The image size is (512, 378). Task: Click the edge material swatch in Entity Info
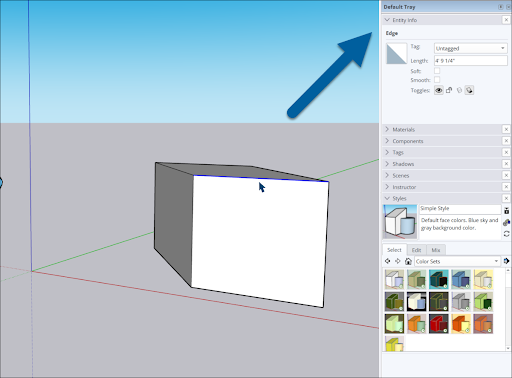pyautogui.click(x=396, y=53)
